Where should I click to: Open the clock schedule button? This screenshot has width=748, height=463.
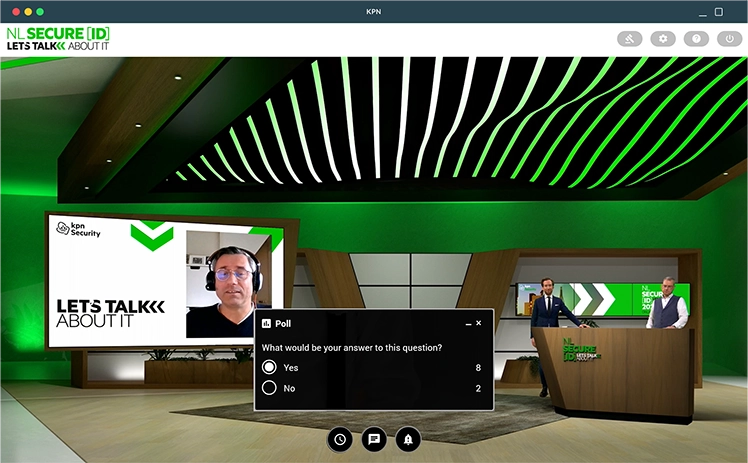click(x=340, y=439)
